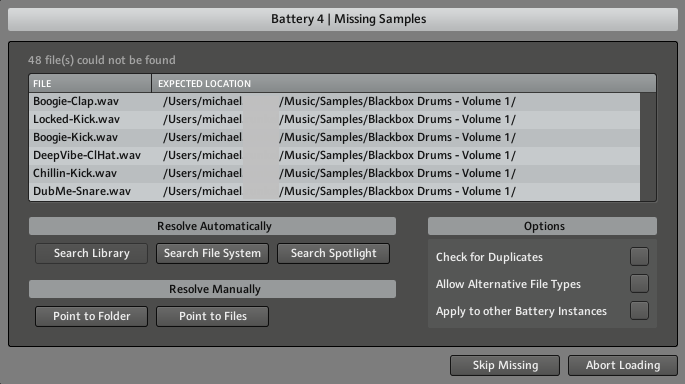The height and width of the screenshot is (384, 685).
Task: Click the expected location path for Boogie-Clap.wav
Action: click(x=339, y=101)
